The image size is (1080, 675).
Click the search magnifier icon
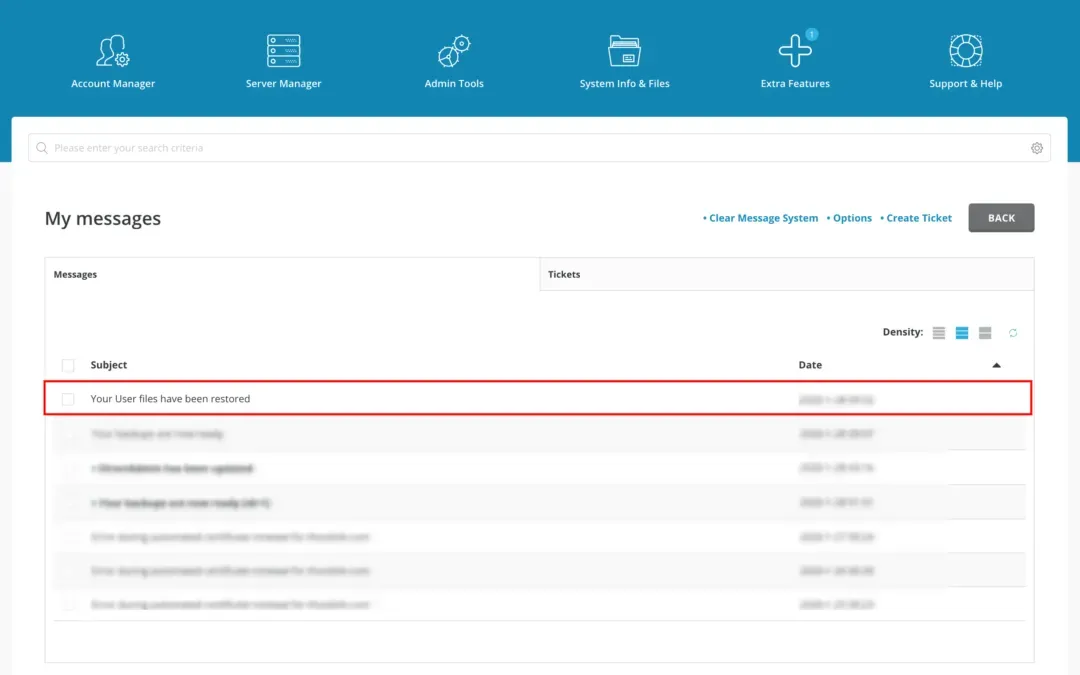pos(42,148)
